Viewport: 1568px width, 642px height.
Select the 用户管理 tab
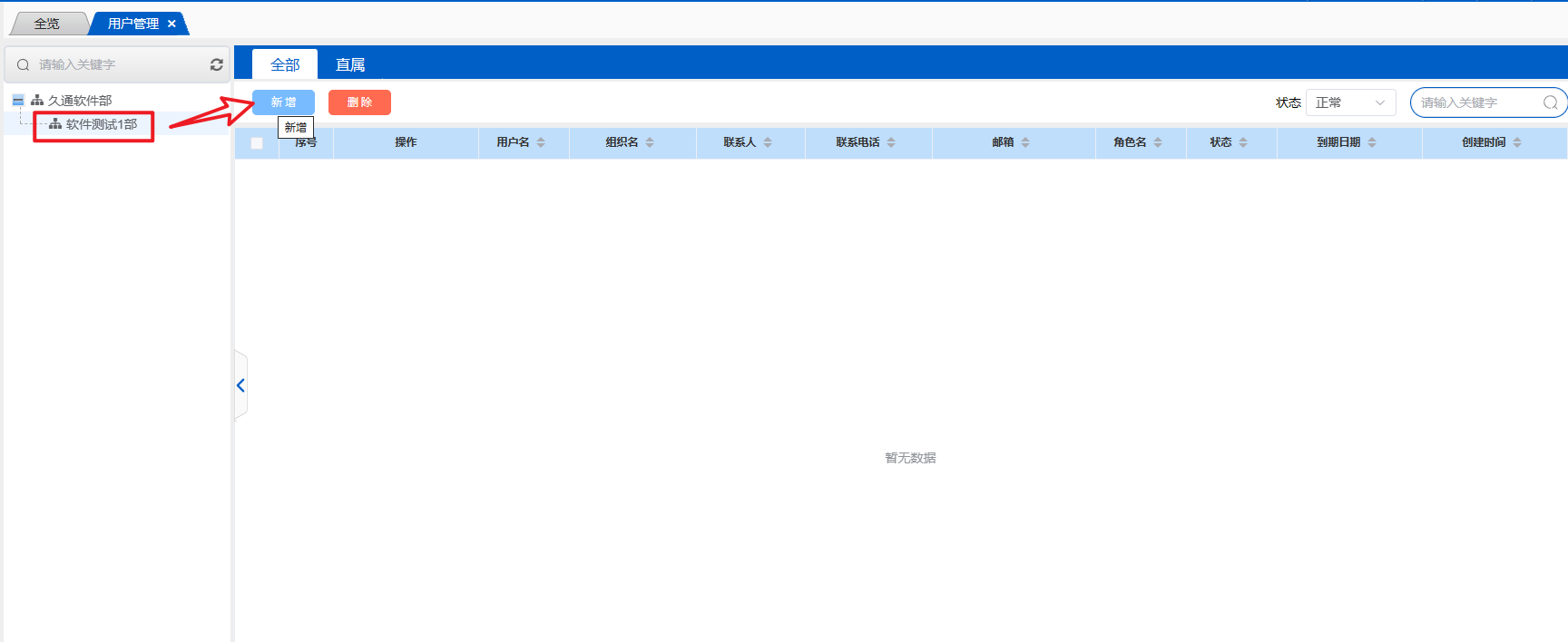(x=133, y=24)
